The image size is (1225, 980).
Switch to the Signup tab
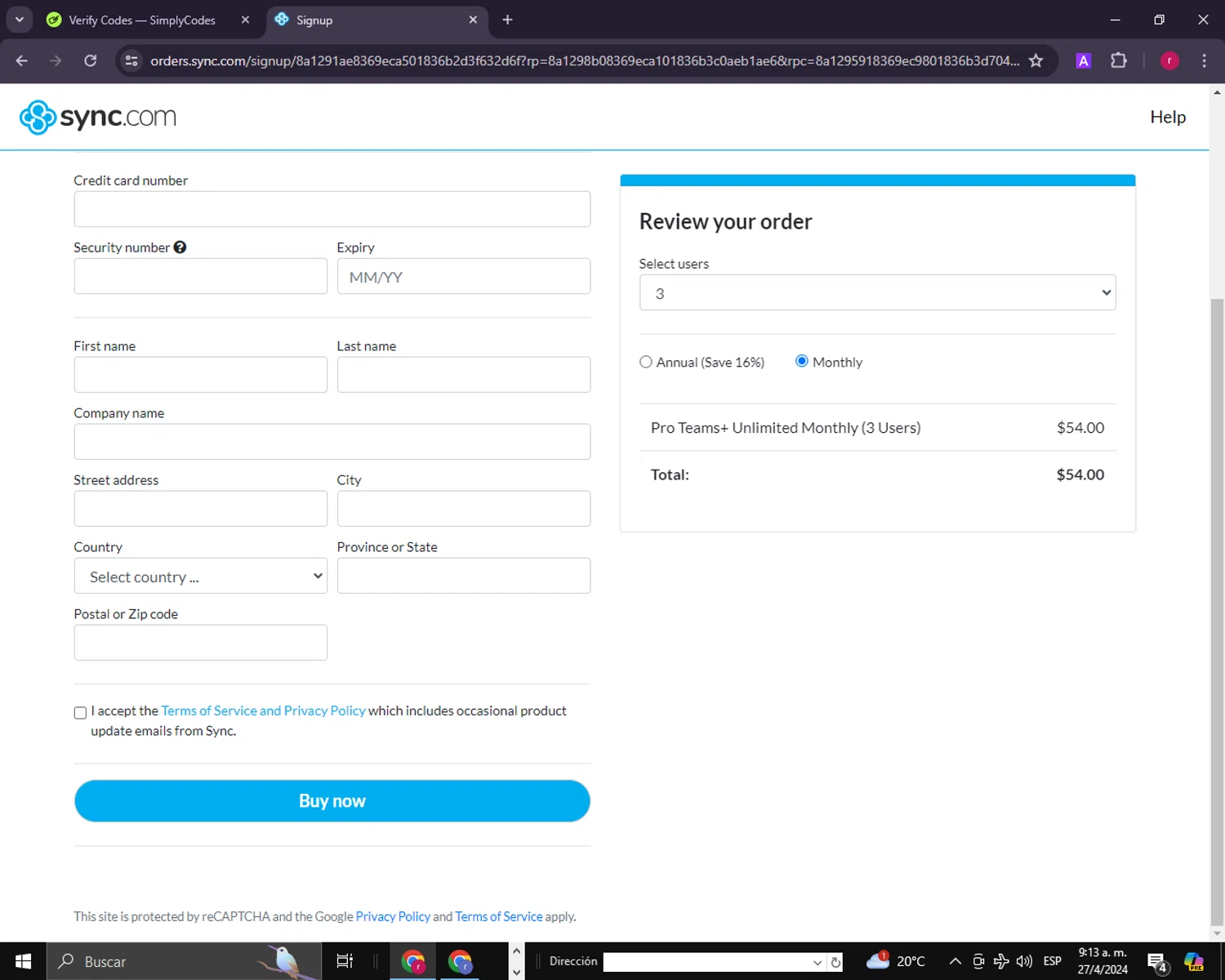click(376, 20)
